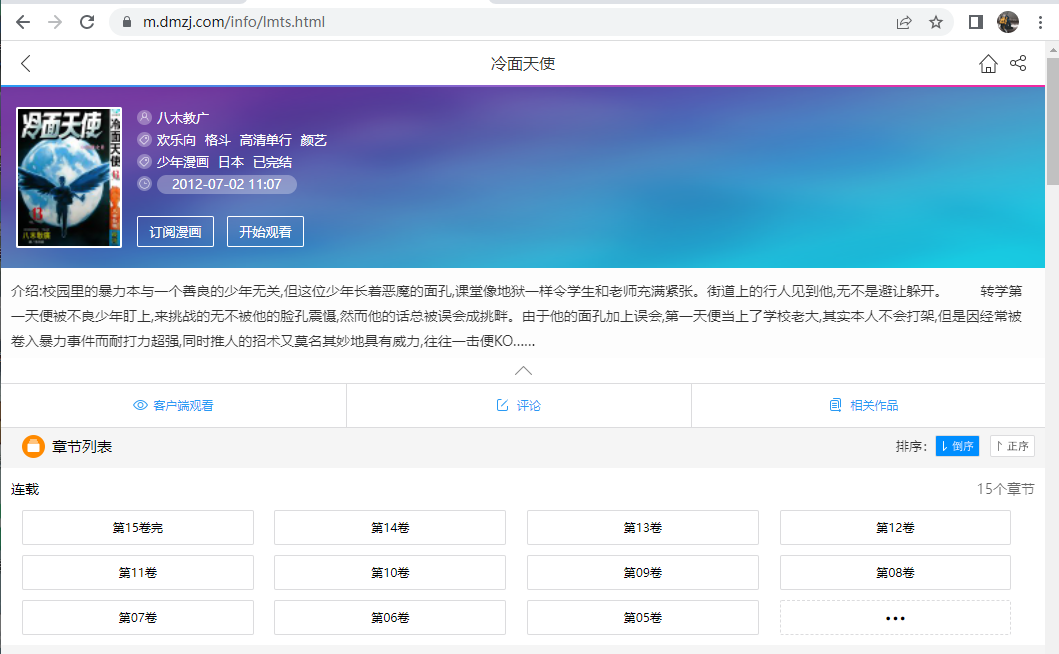Collapse the introduction with up chevron
Viewport: 1059px width, 654px height.
click(x=523, y=370)
